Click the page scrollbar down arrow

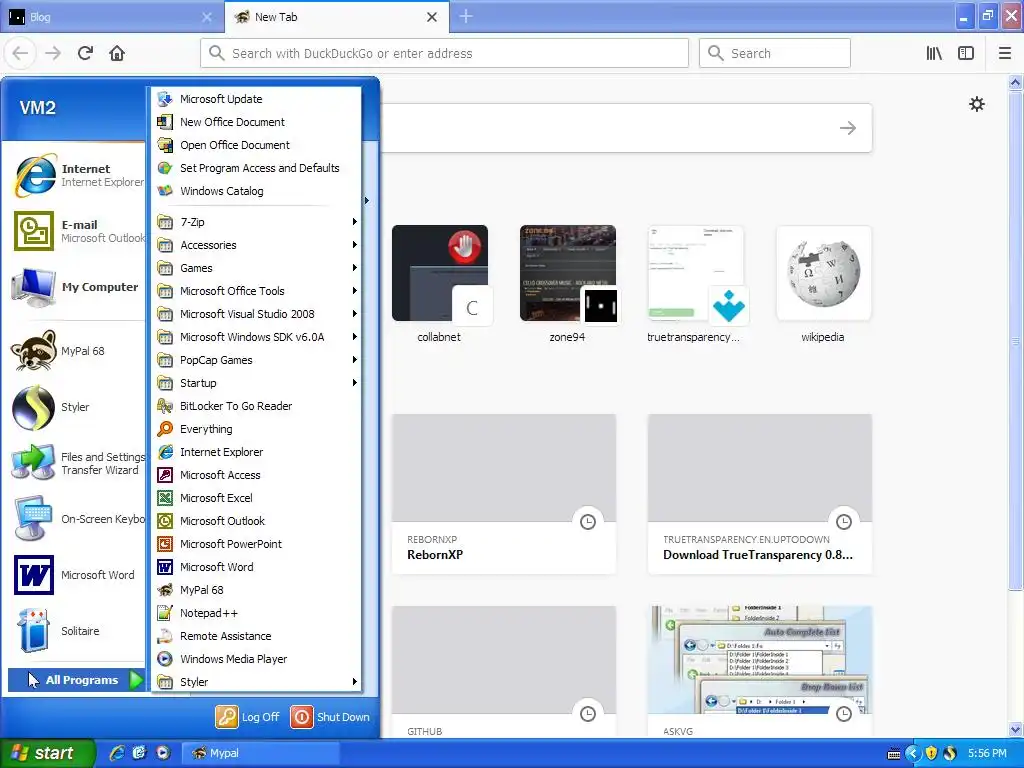(x=1015, y=729)
